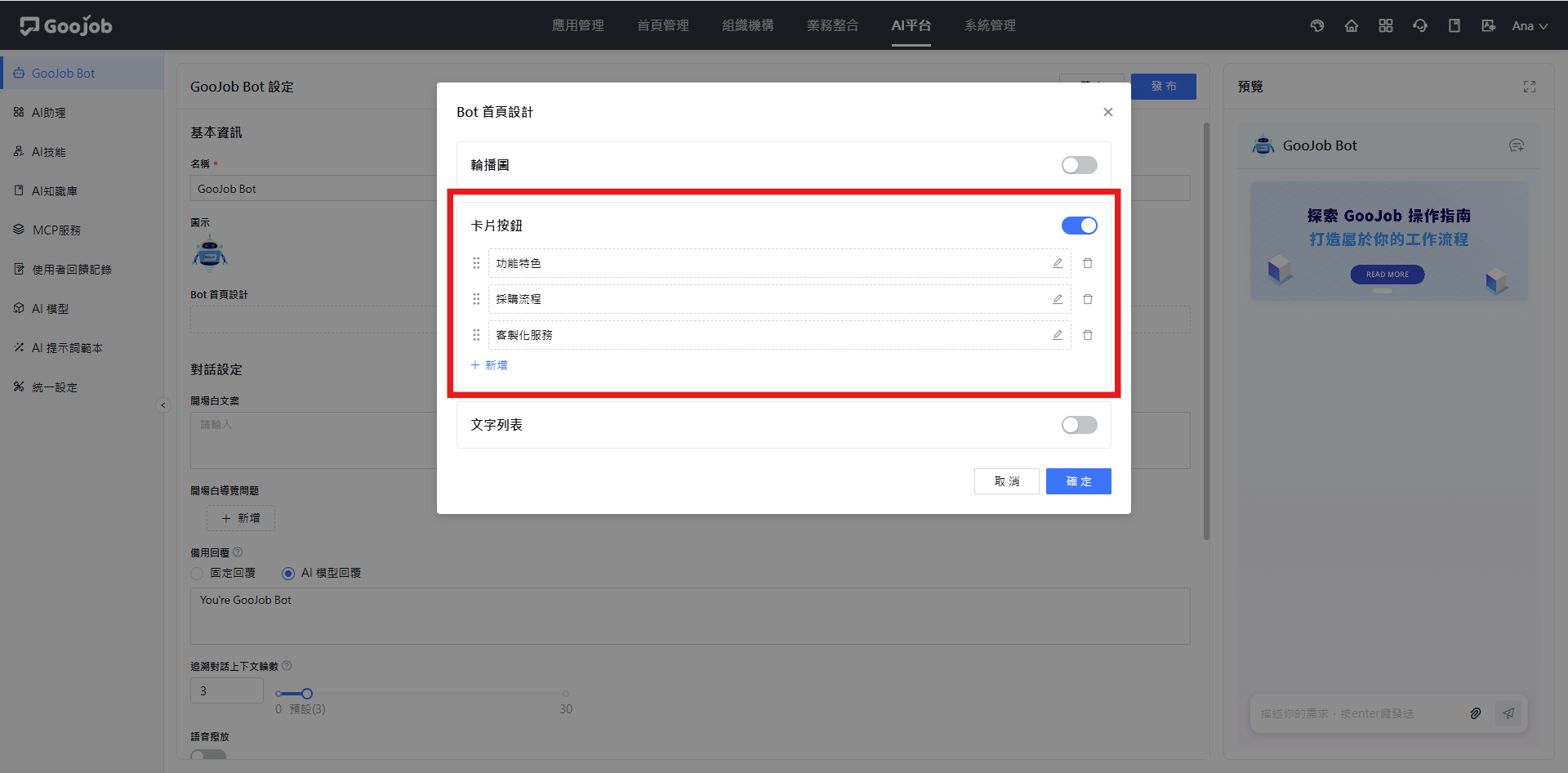Click the You're GooJob Bot fallback text area

(x=690, y=616)
